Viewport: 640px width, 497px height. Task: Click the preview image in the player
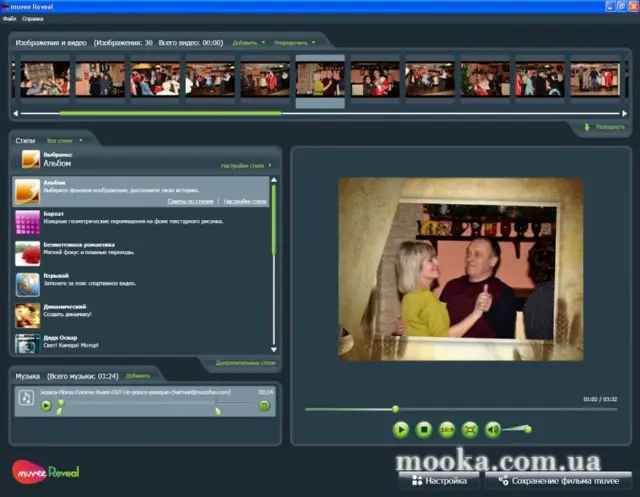[461, 269]
